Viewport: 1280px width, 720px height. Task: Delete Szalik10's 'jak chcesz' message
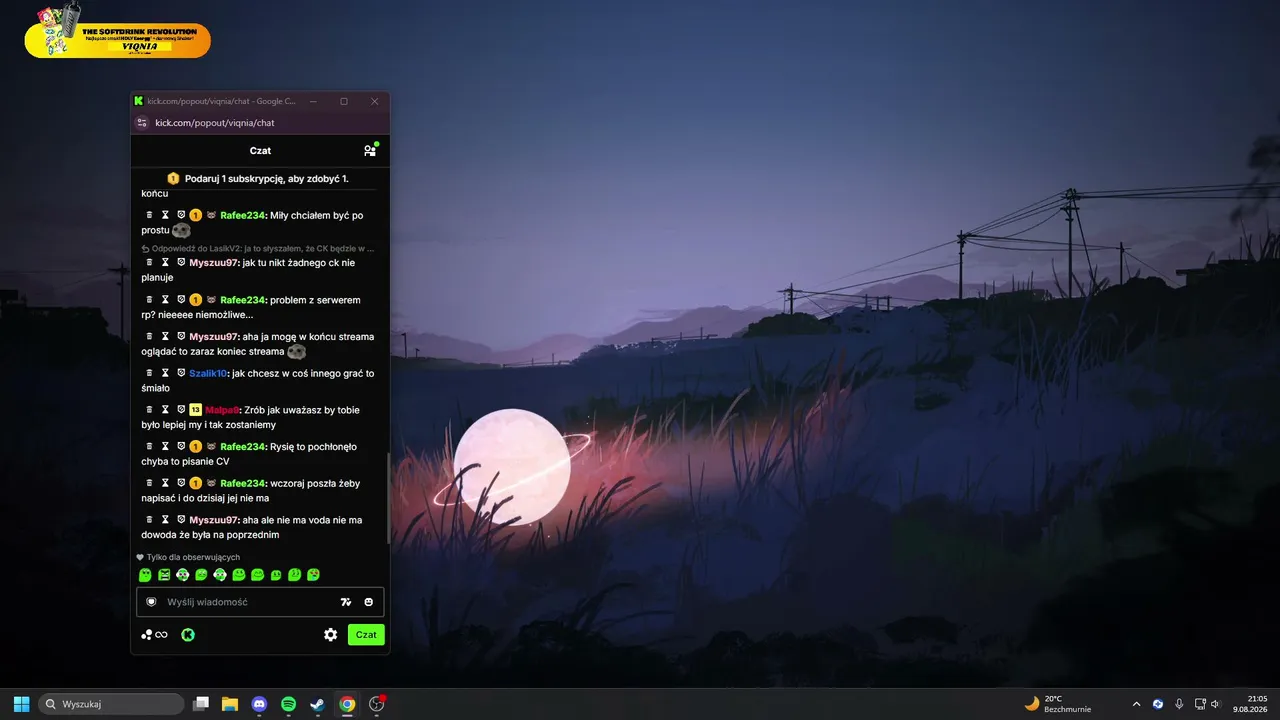pos(149,373)
